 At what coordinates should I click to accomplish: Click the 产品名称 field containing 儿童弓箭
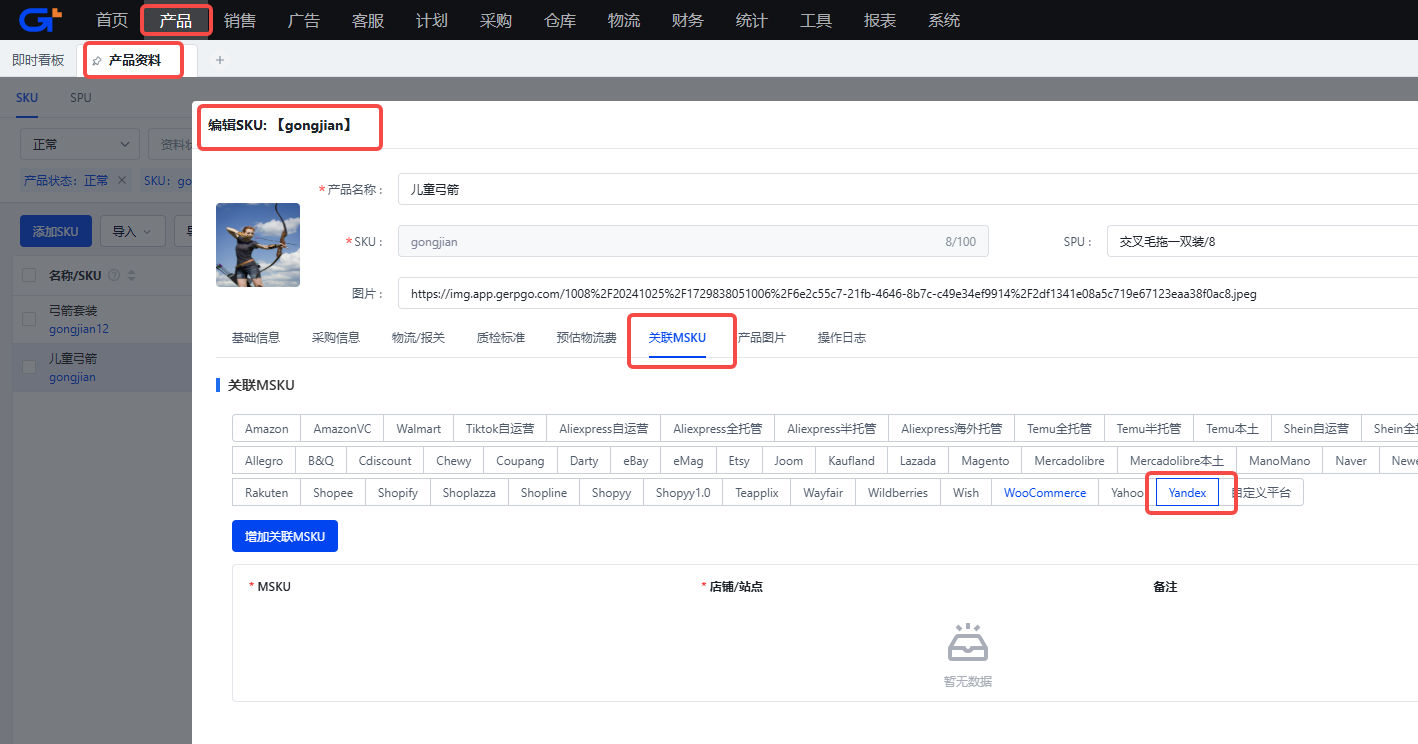tap(908, 189)
